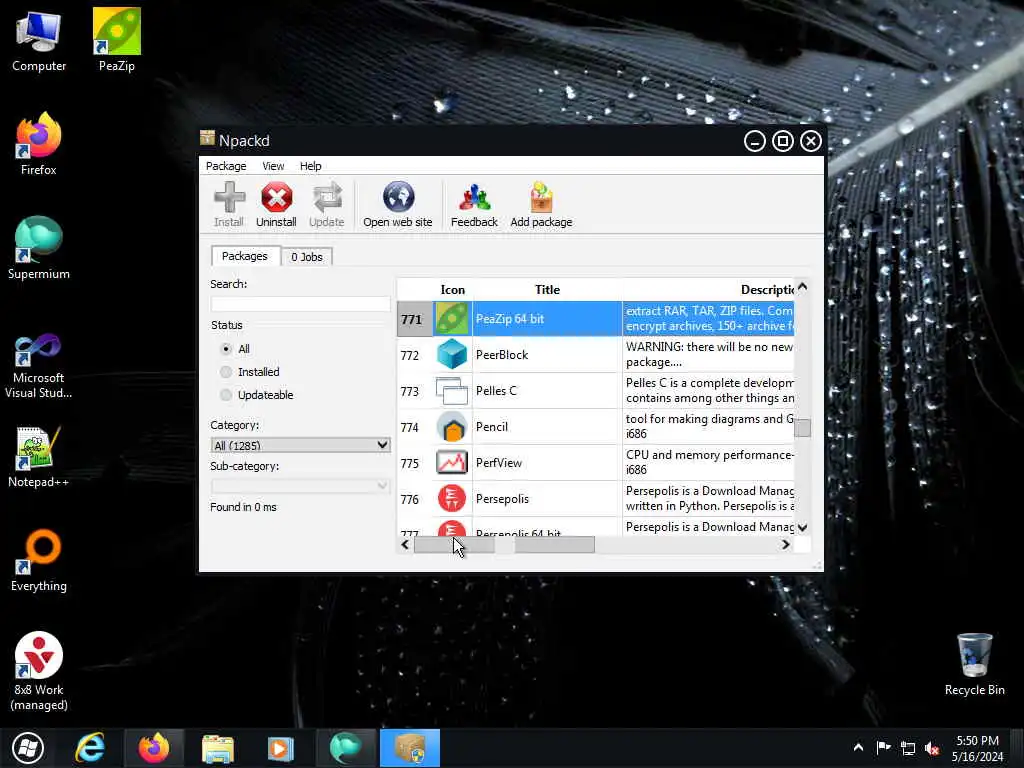This screenshot has height=768, width=1024.
Task: Select the PeerBlock cube icon
Action: point(452,355)
